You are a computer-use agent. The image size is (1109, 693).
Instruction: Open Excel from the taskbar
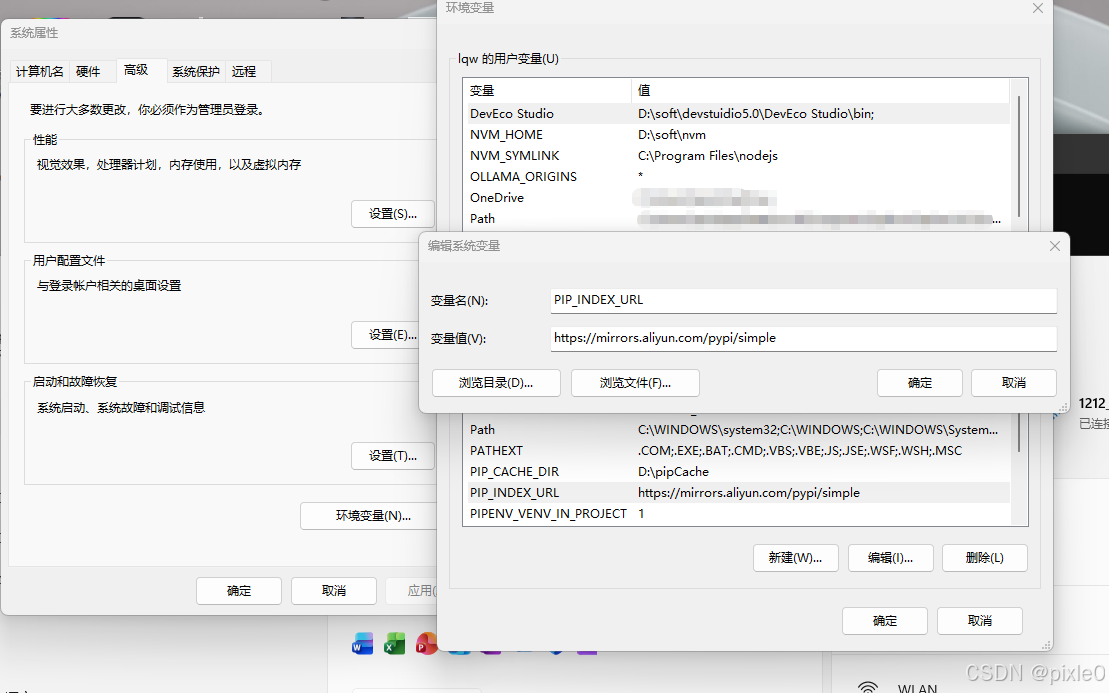(395, 644)
